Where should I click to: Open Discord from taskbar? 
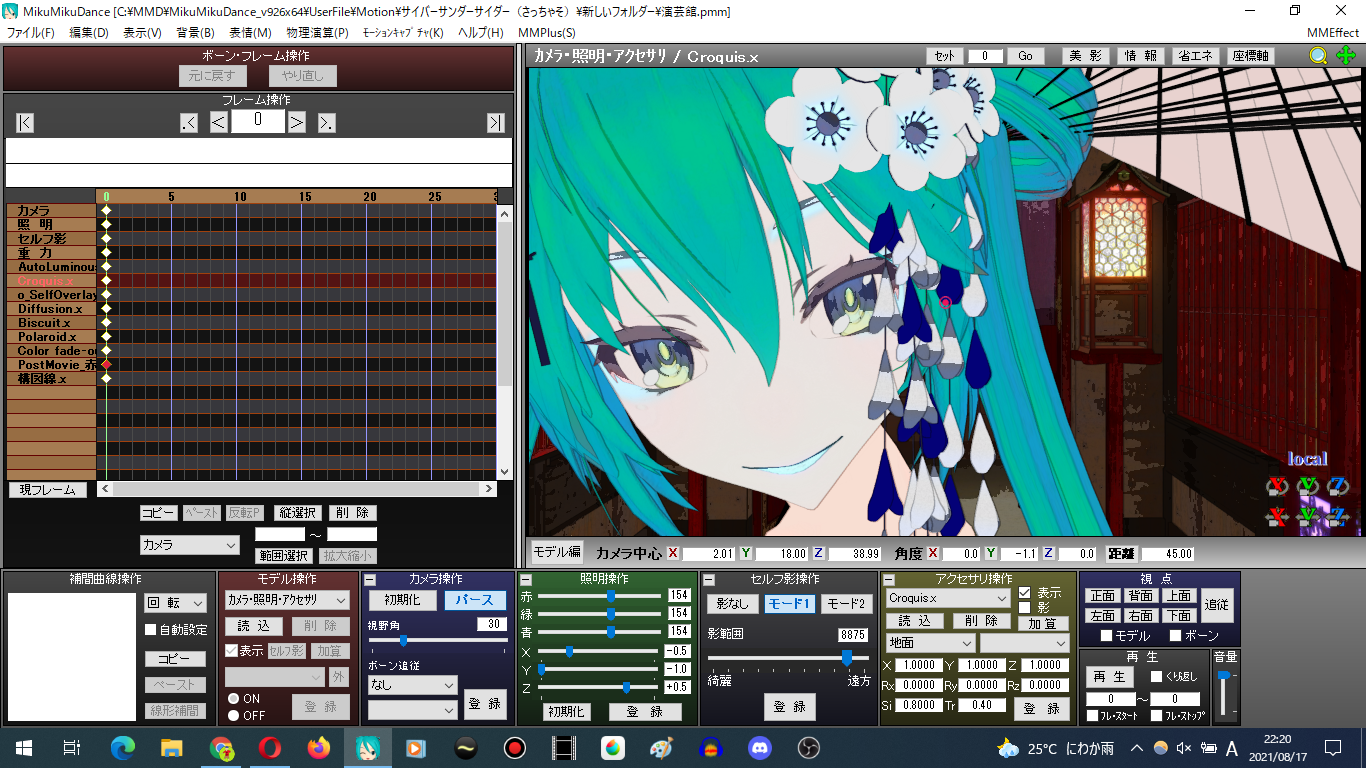tap(760, 748)
